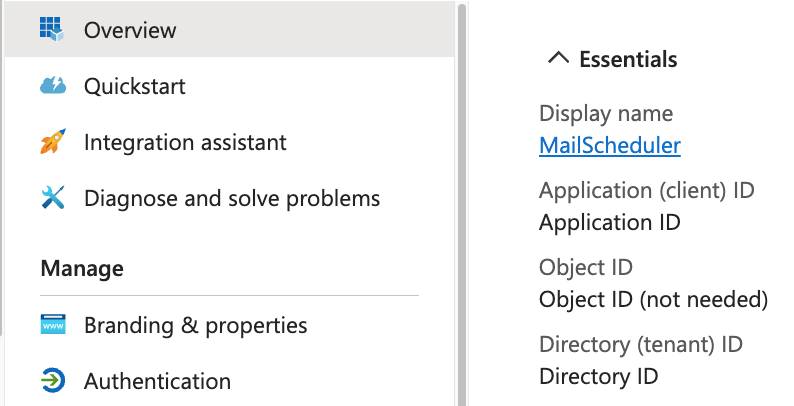The width and height of the screenshot is (794, 406).
Task: Click the Essentials heading text
Action: point(628,59)
